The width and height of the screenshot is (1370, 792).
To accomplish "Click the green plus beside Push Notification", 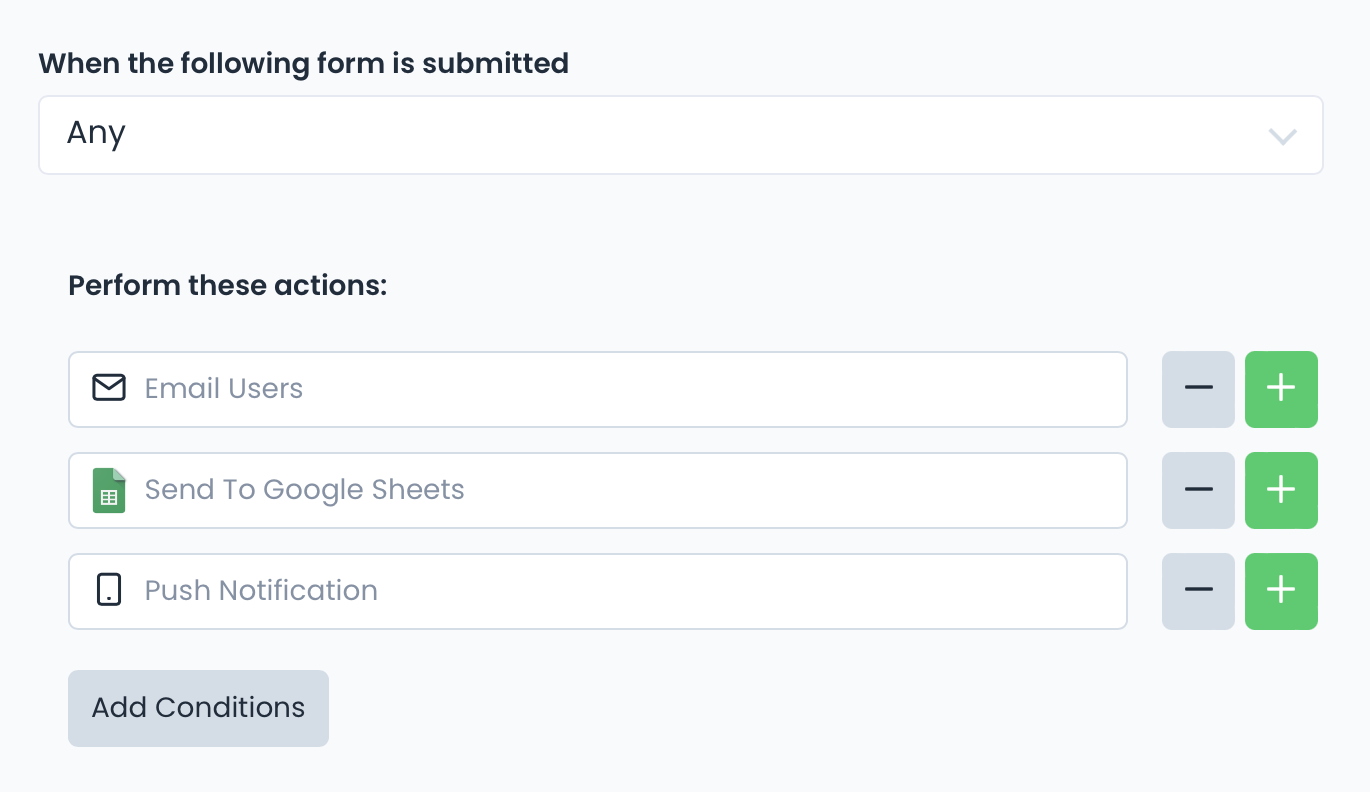I will pyautogui.click(x=1281, y=591).
